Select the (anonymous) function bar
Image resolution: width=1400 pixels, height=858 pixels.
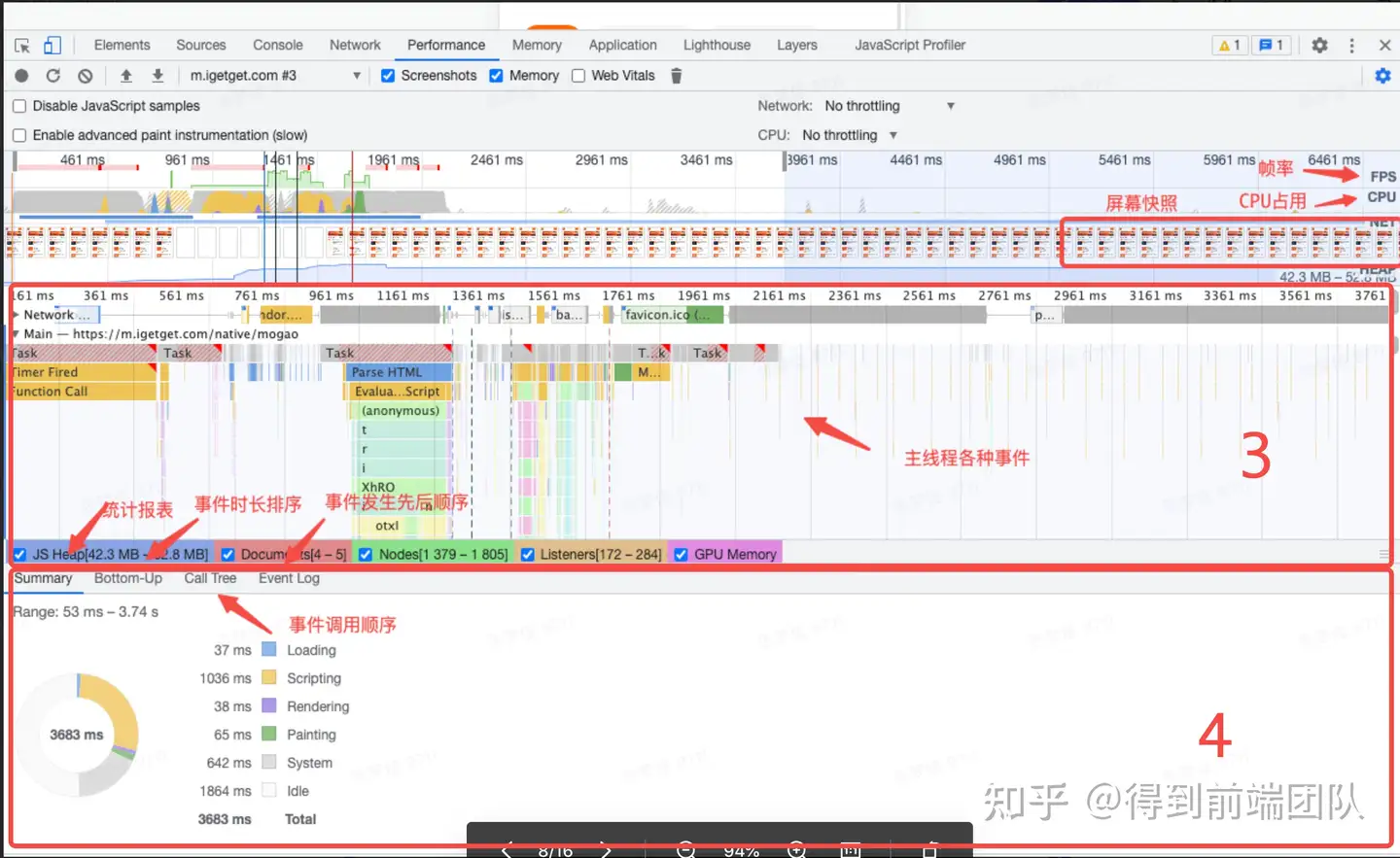coord(400,411)
